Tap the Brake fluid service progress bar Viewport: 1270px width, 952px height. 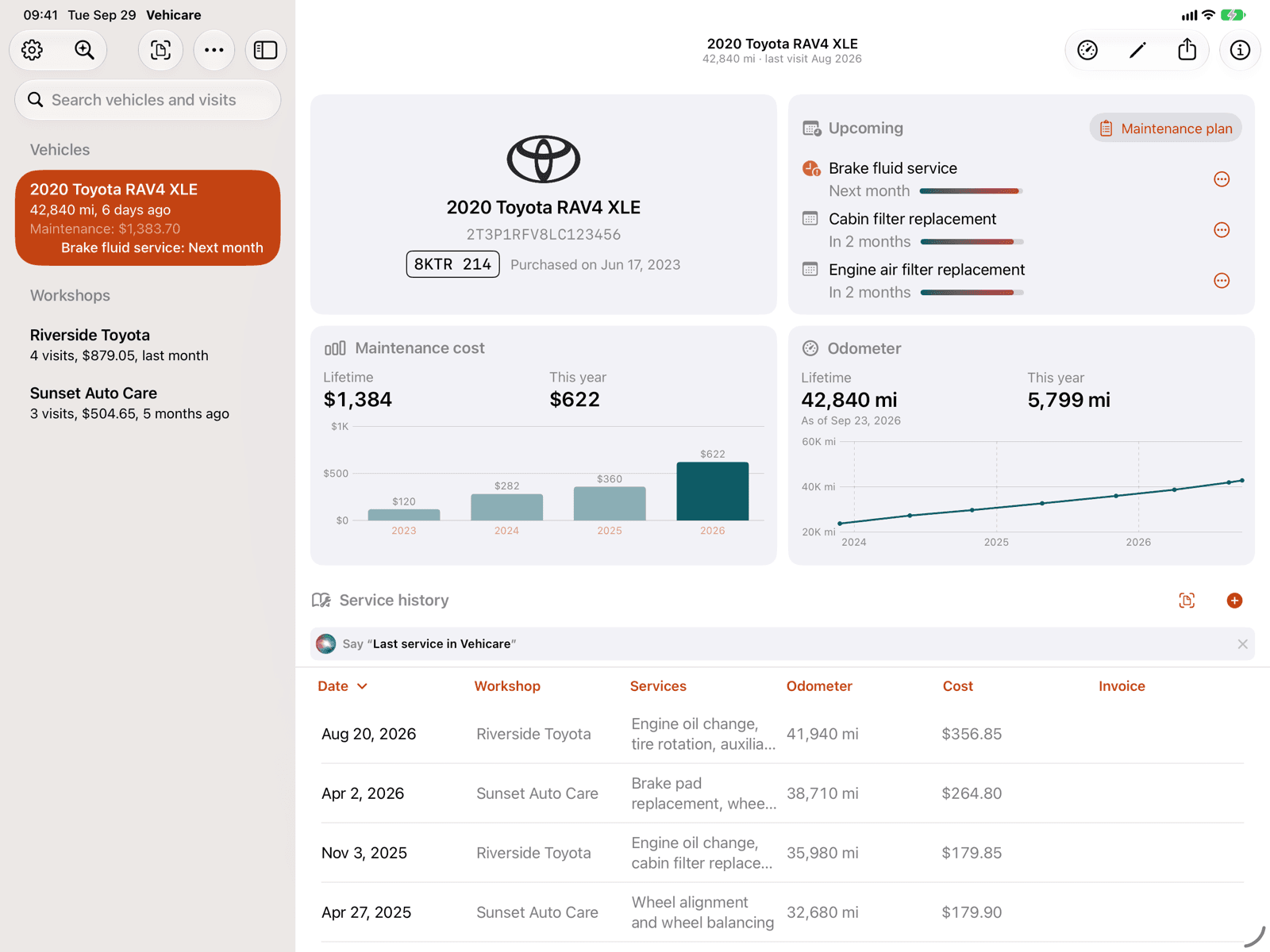click(x=971, y=191)
